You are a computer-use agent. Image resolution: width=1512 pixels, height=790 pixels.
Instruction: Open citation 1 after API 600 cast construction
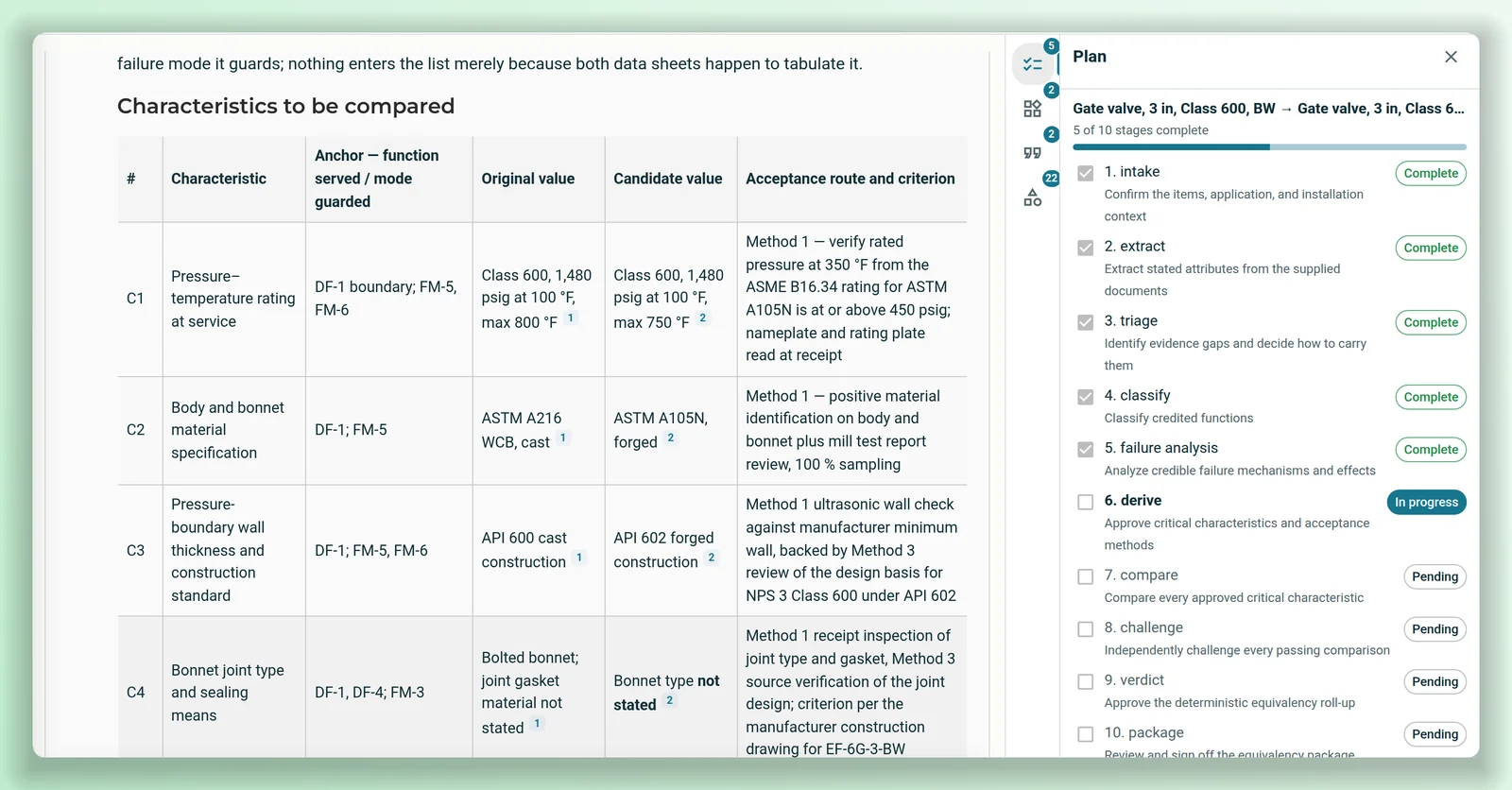coord(579,558)
